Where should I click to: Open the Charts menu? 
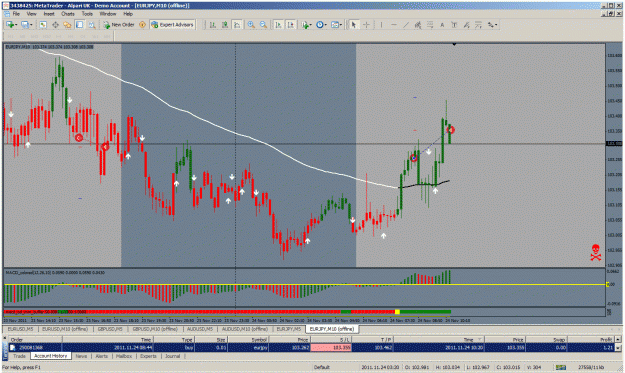pyautogui.click(x=68, y=14)
